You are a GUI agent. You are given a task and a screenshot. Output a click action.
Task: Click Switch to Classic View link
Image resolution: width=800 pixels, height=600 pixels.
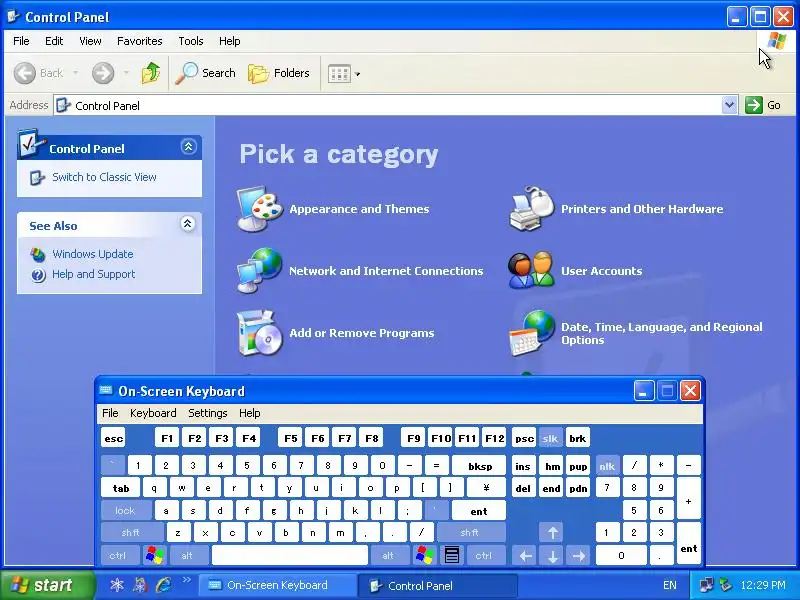pos(104,177)
